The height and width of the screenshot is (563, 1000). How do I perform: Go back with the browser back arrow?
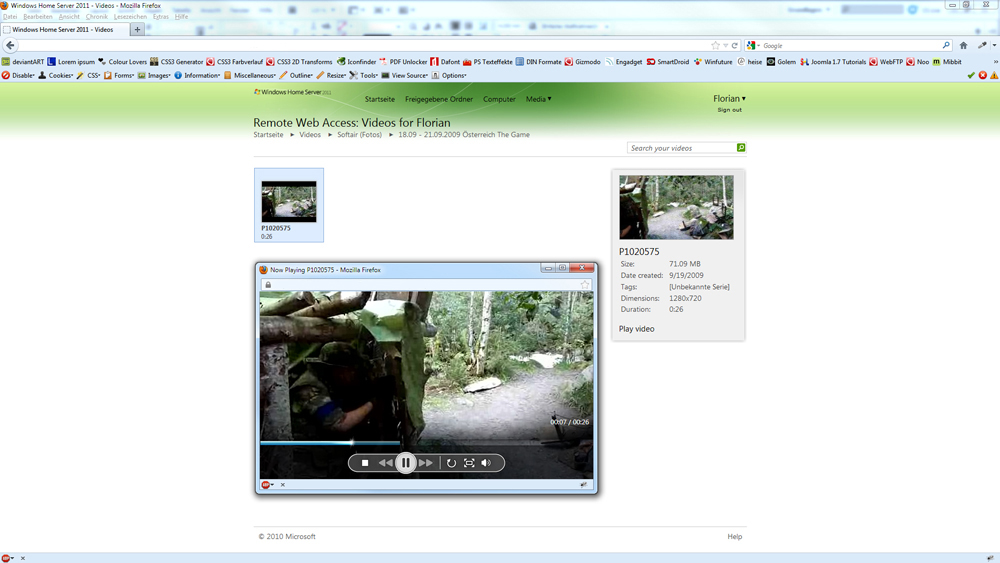(x=10, y=45)
